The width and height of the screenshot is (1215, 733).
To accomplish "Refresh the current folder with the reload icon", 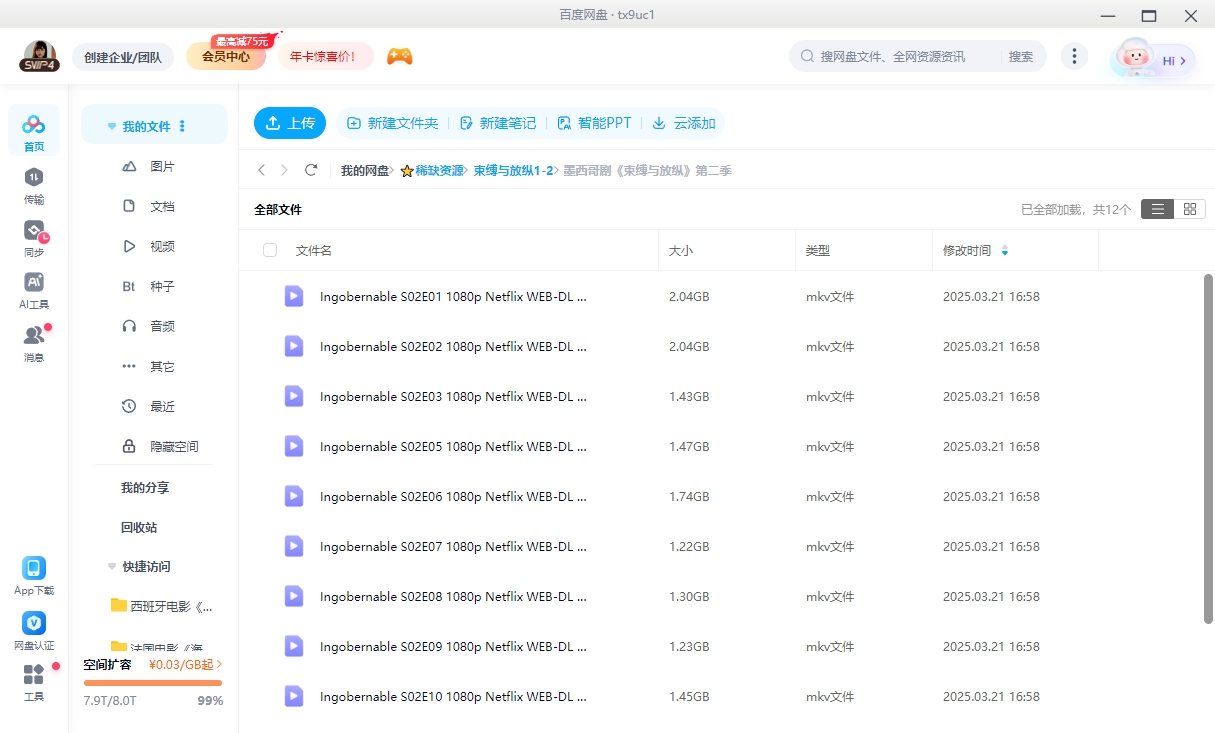I will pyautogui.click(x=311, y=170).
